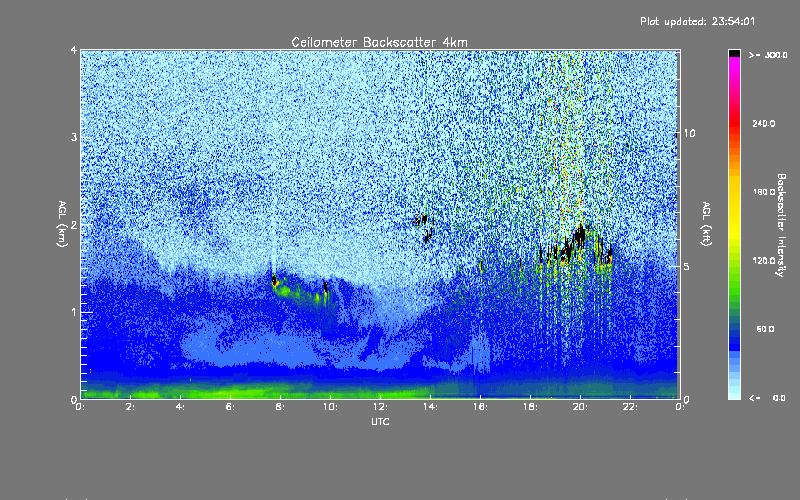Click the '5' kft tick label on right axis
800x500 pixels.
[687, 267]
